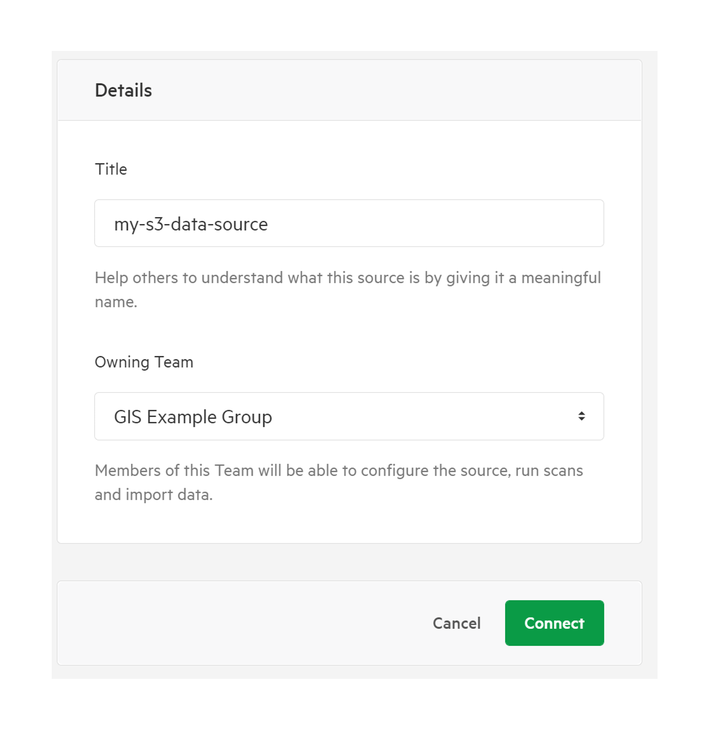
Task: Click the word Connect on the green button
Action: pyautogui.click(x=554, y=623)
